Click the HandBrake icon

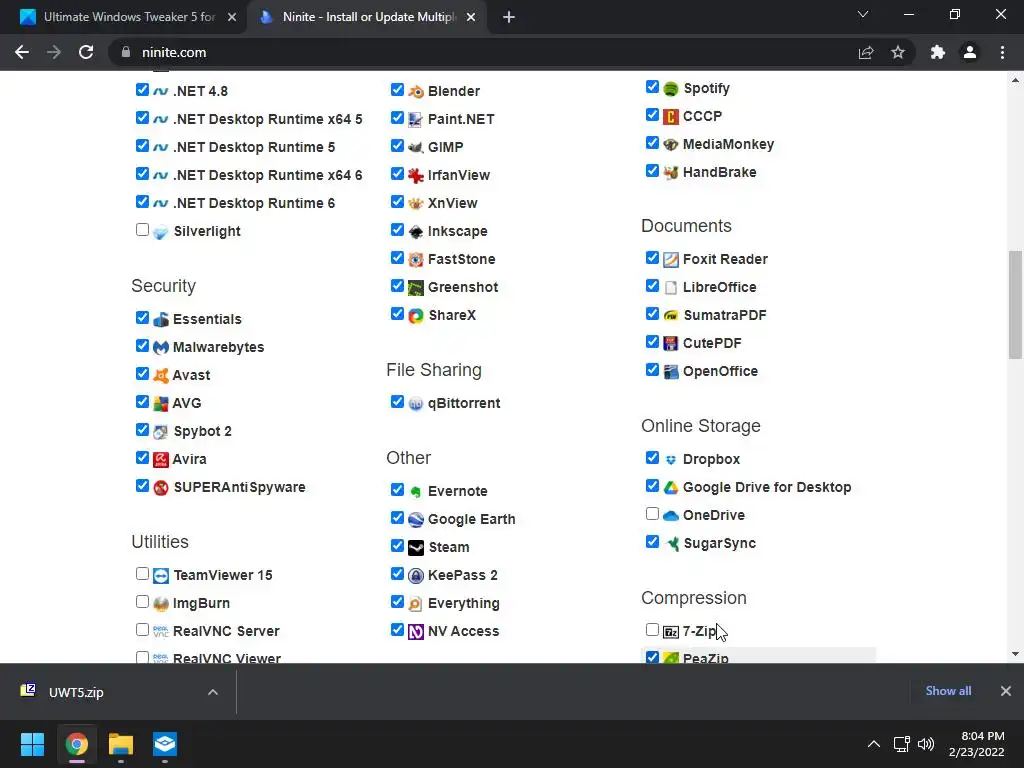coord(671,173)
